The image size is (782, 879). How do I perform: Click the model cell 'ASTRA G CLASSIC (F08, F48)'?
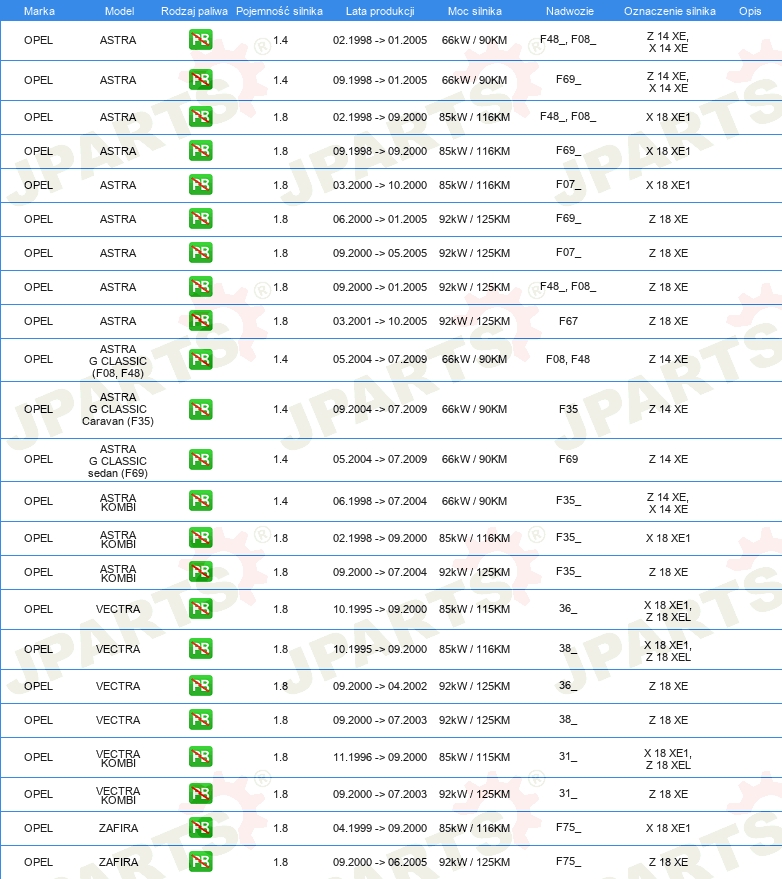click(118, 361)
